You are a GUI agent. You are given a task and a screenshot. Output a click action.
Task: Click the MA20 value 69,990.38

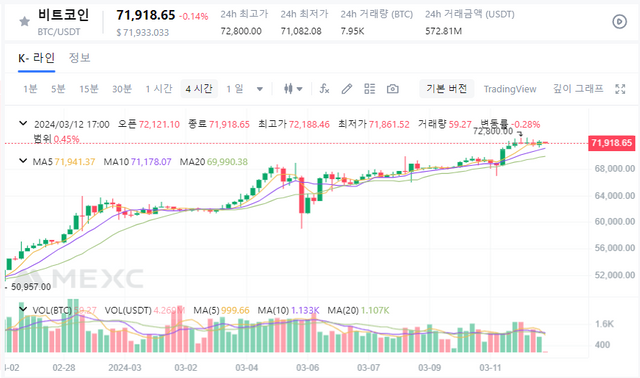click(x=227, y=162)
